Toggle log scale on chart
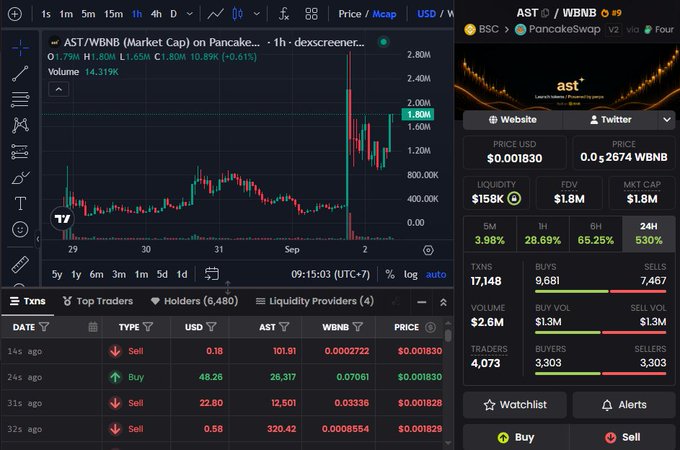Screen dimensions: 680x450 click(411, 274)
